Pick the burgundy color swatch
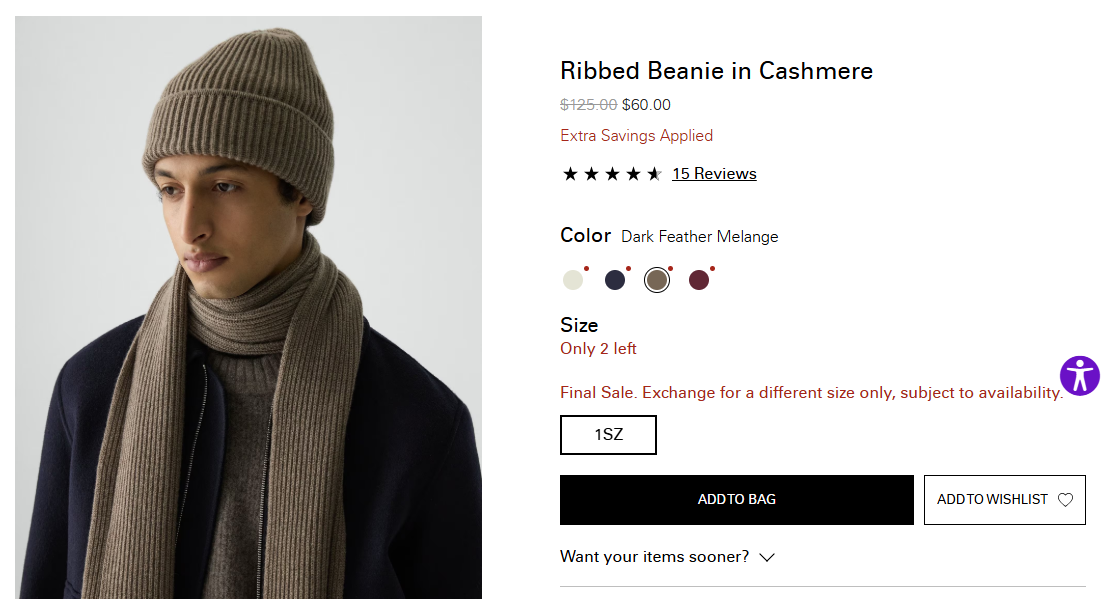The image size is (1106, 610). (699, 280)
